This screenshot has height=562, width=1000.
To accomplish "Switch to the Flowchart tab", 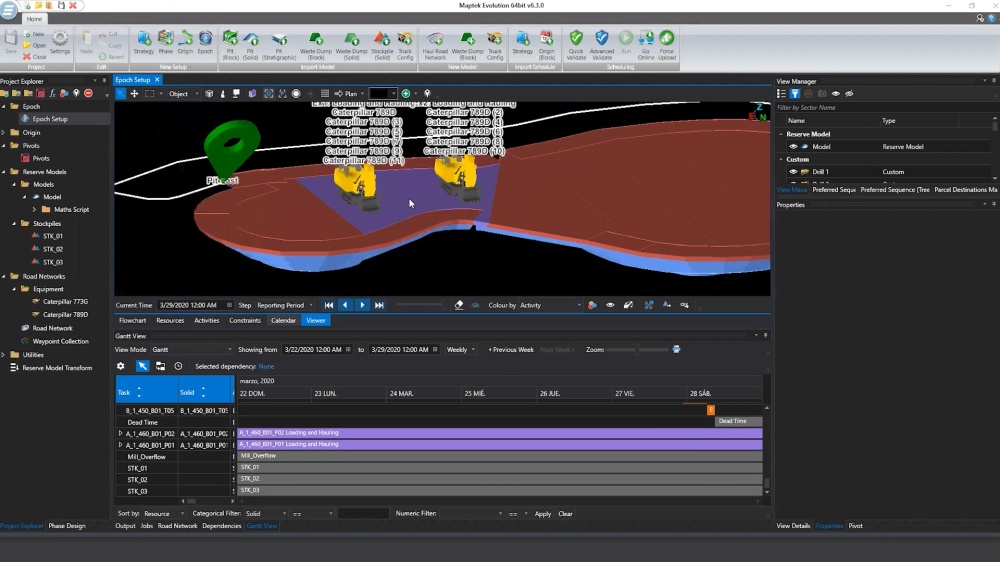I will tap(133, 321).
